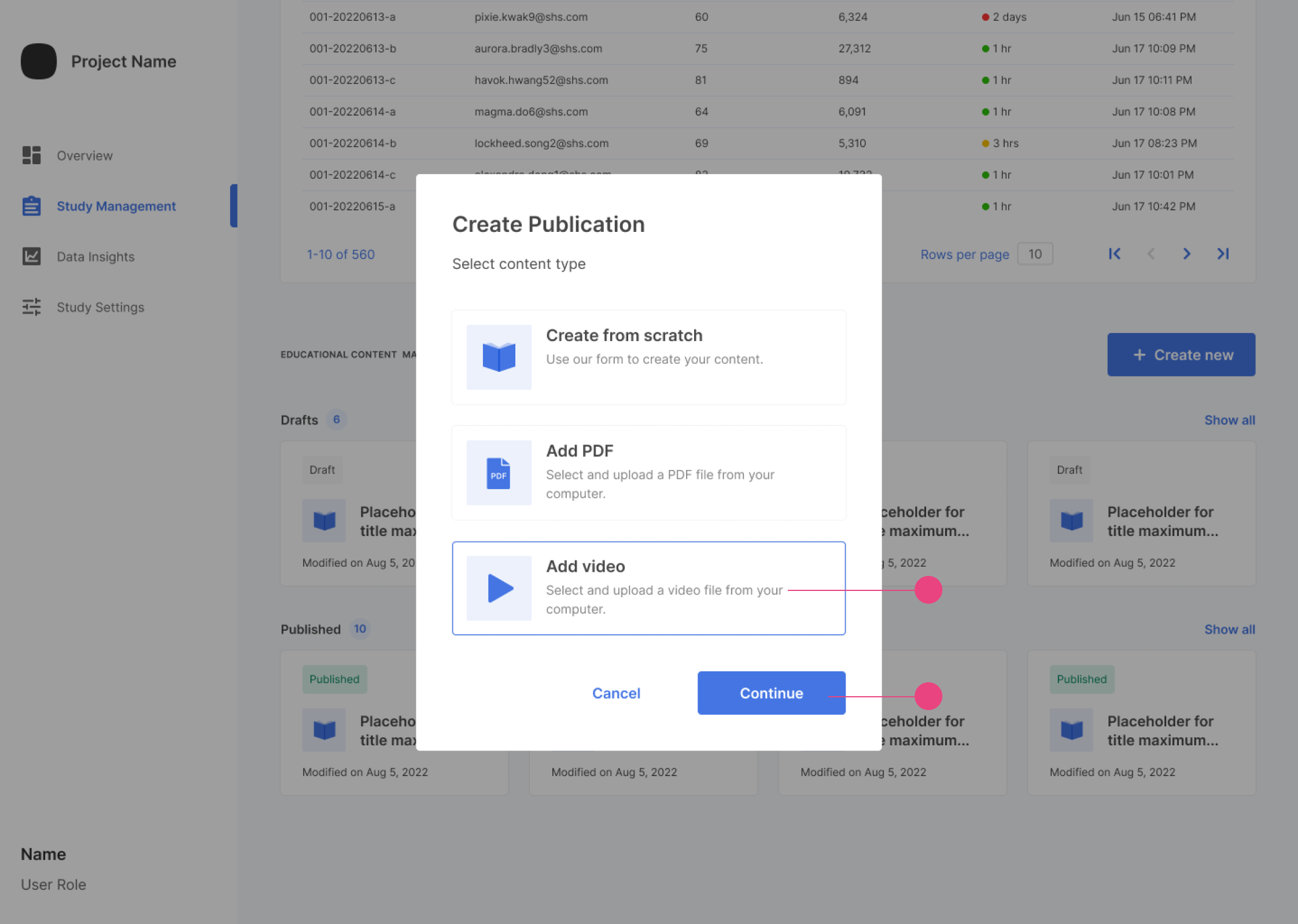Go to next page of table
This screenshot has width=1298, height=924.
click(x=1186, y=254)
